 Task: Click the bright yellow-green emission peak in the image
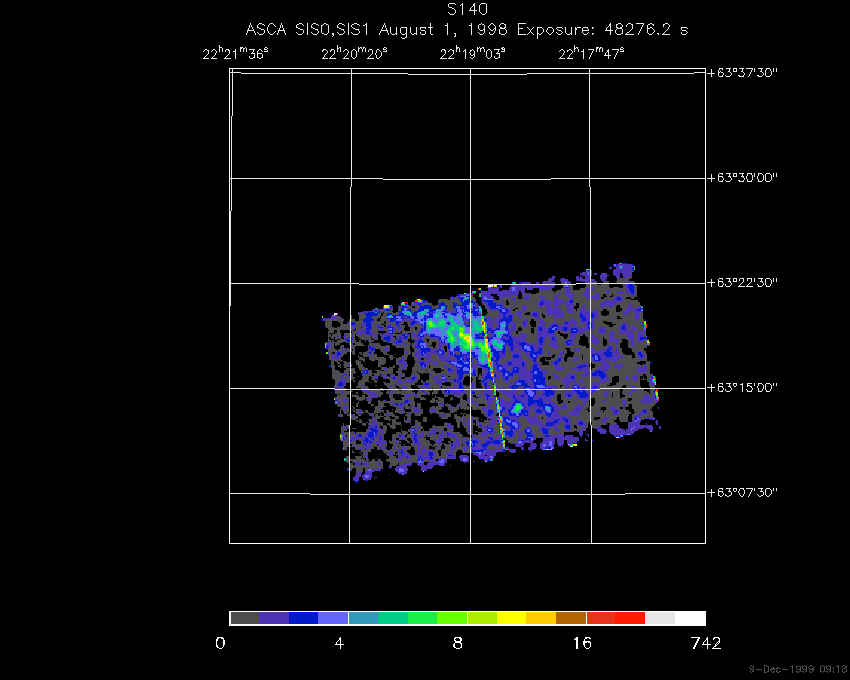(x=465, y=339)
